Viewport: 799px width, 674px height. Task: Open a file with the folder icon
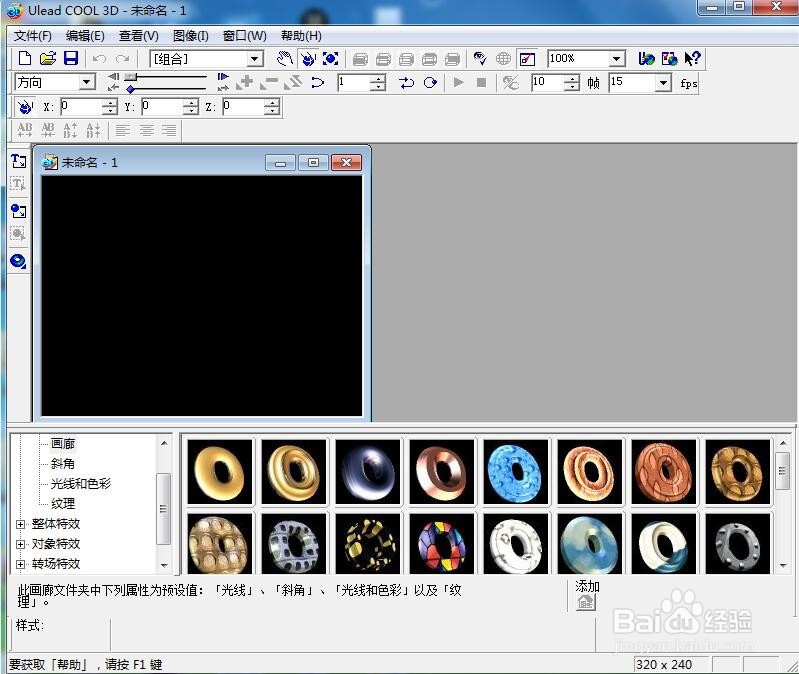(48, 59)
